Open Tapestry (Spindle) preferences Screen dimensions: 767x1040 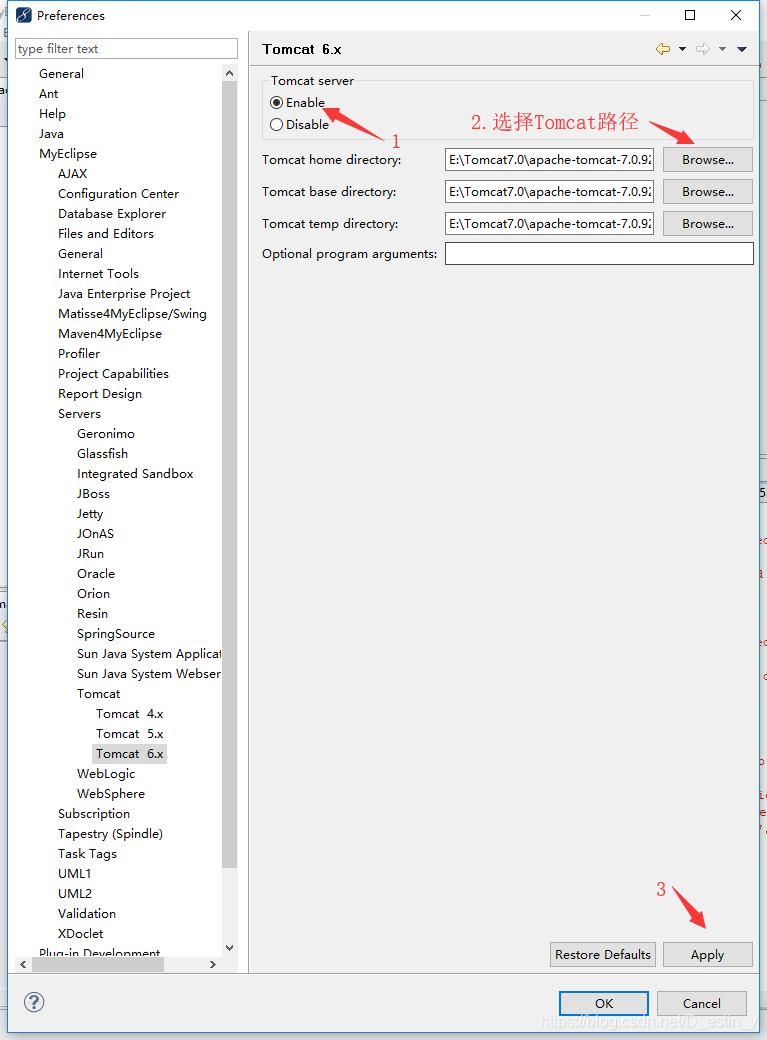pyautogui.click(x=110, y=834)
